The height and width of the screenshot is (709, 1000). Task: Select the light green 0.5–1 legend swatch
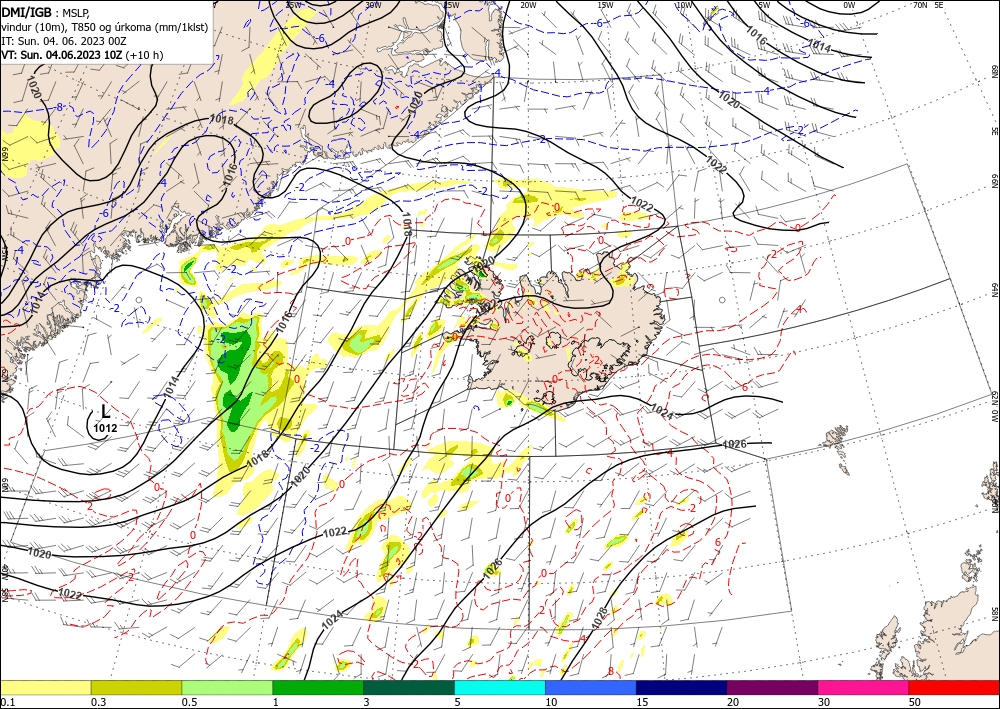(x=227, y=687)
